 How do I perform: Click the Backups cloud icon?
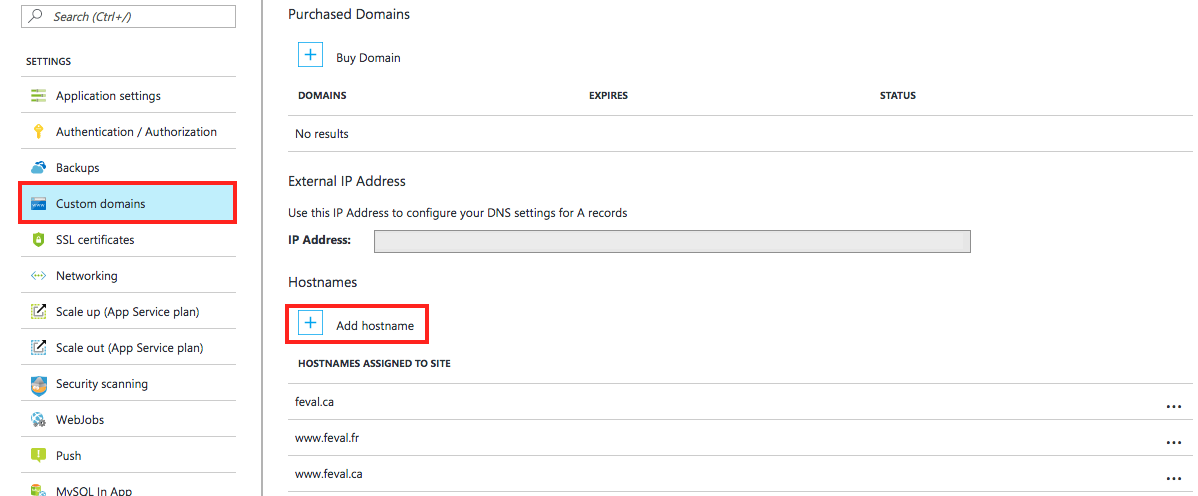click(39, 167)
